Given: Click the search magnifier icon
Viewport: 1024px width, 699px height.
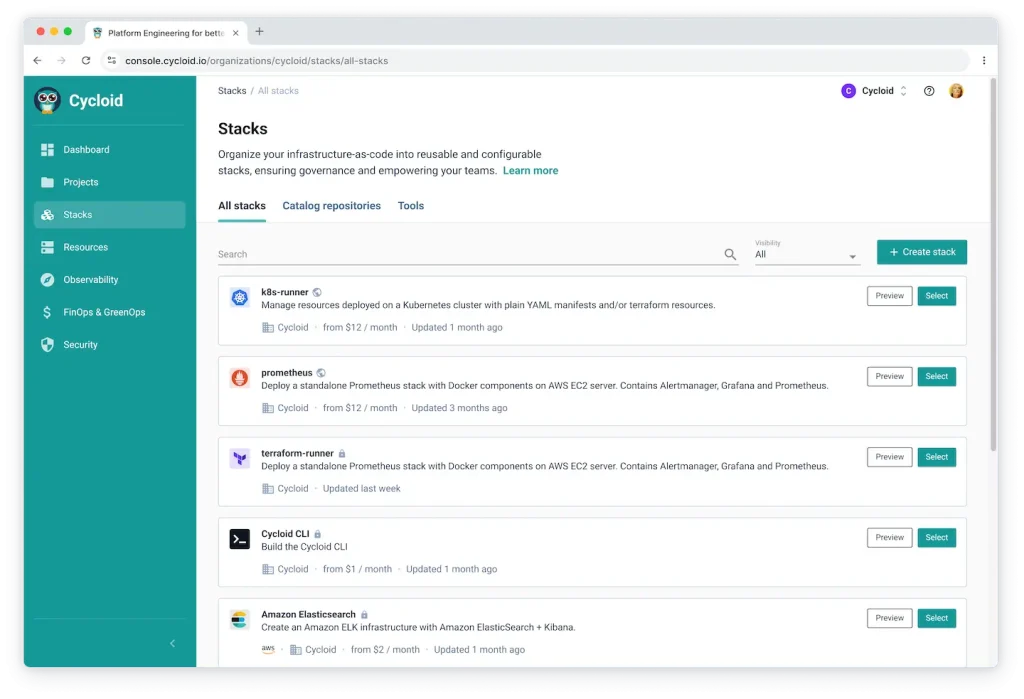Looking at the screenshot, I should tap(730, 254).
